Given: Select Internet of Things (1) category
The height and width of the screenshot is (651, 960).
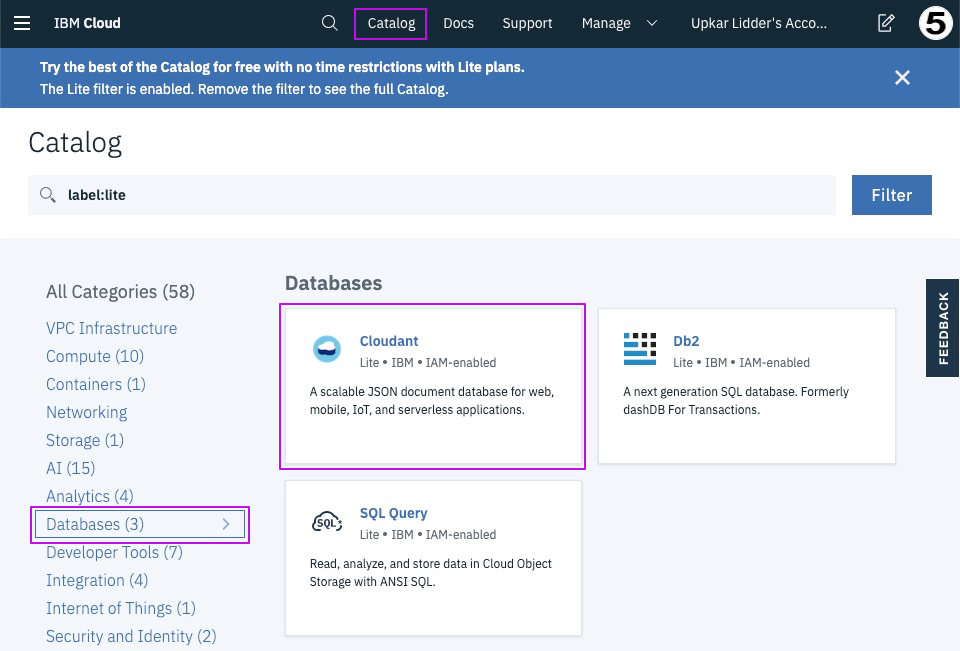Looking at the screenshot, I should (121, 608).
